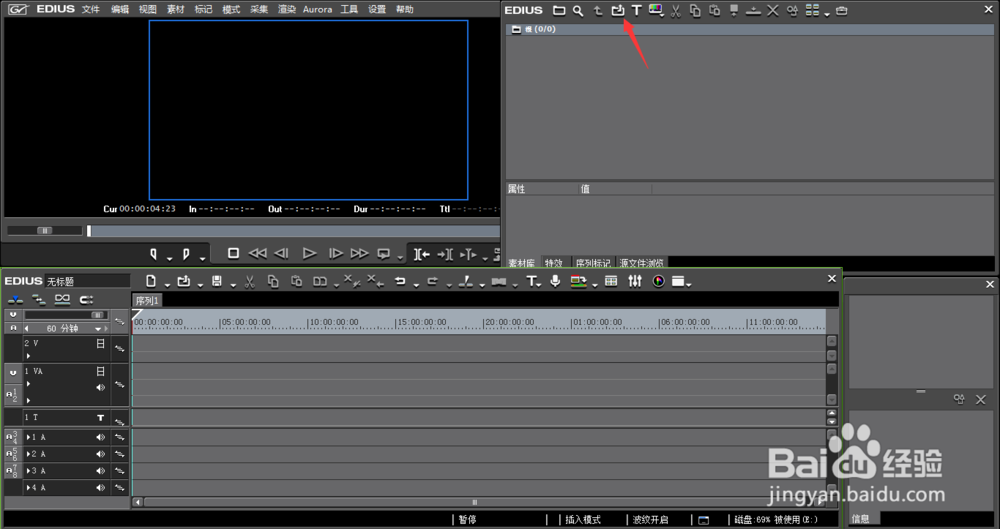Click the floppy disk save icon in timeline toolbar
The width and height of the screenshot is (1000, 529).
pos(217,281)
